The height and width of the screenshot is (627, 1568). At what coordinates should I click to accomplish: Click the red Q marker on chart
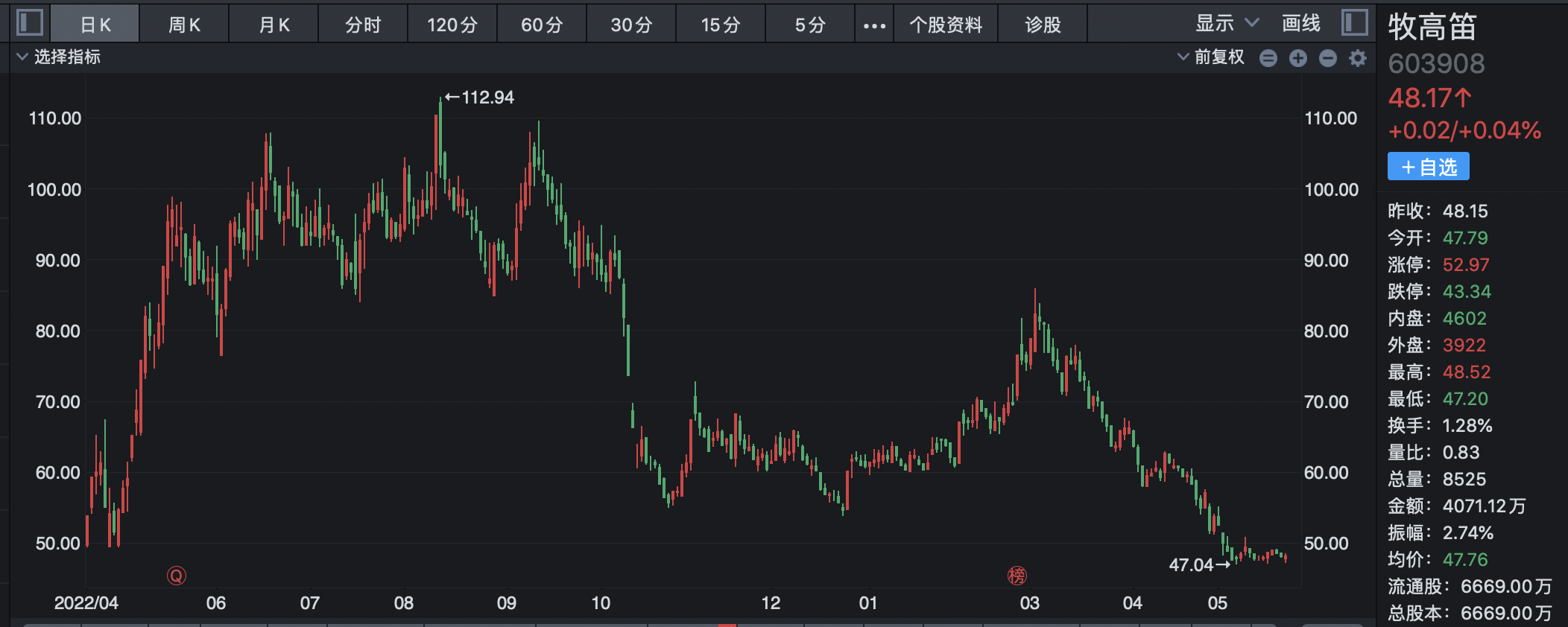click(177, 576)
